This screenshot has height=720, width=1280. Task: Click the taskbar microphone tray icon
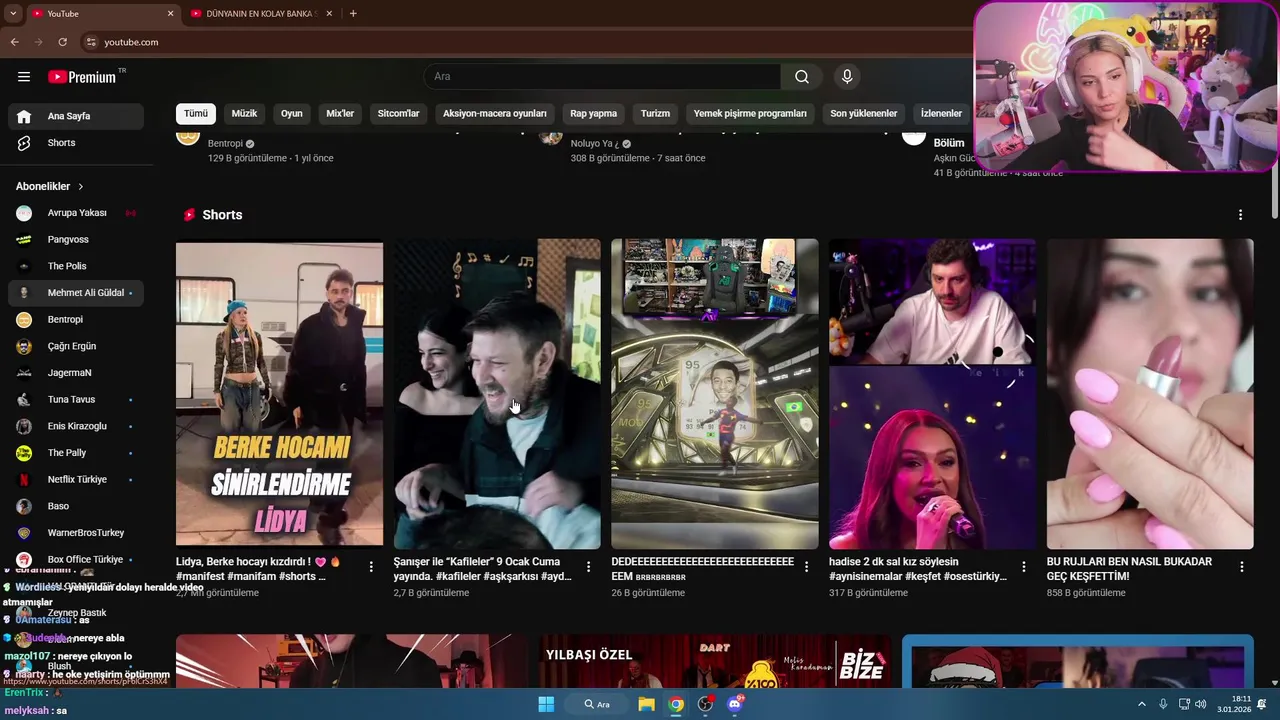[1162, 704]
